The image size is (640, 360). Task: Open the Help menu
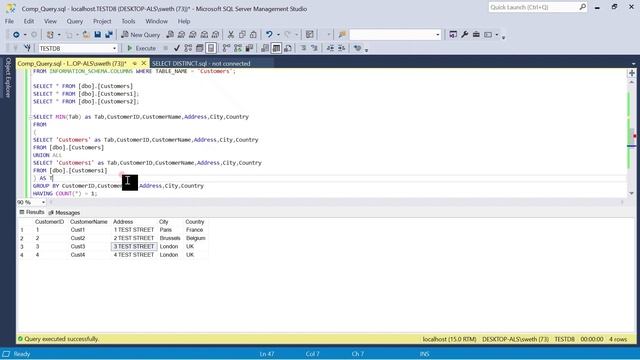[184, 21]
